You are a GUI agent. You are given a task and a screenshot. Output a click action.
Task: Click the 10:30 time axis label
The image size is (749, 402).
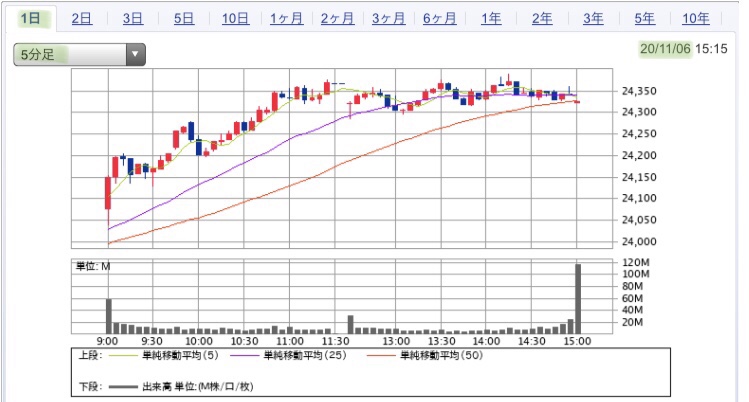(x=245, y=341)
